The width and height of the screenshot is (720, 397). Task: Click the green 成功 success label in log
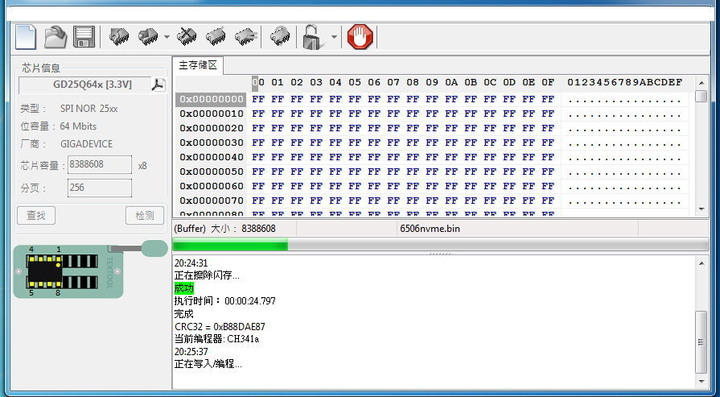184,288
